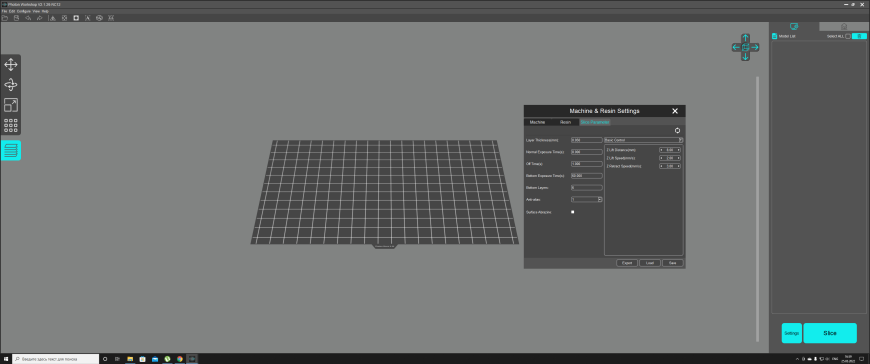This screenshot has width=870, height=364.
Task: Click the Bottom Layers input field
Action: [586, 188]
